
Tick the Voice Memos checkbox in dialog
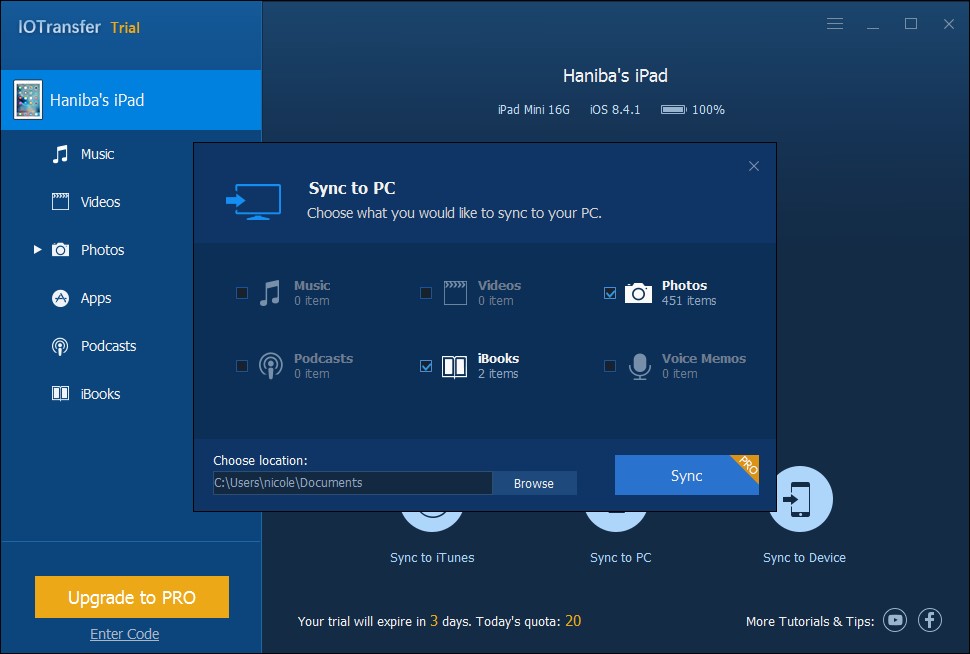pyautogui.click(x=610, y=366)
